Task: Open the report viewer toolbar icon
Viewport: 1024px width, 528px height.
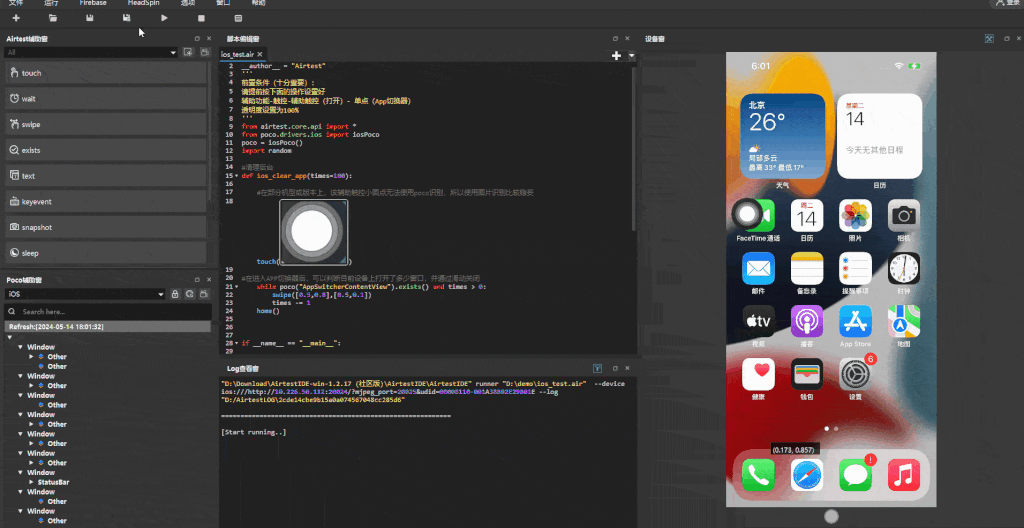Action: click(x=238, y=18)
